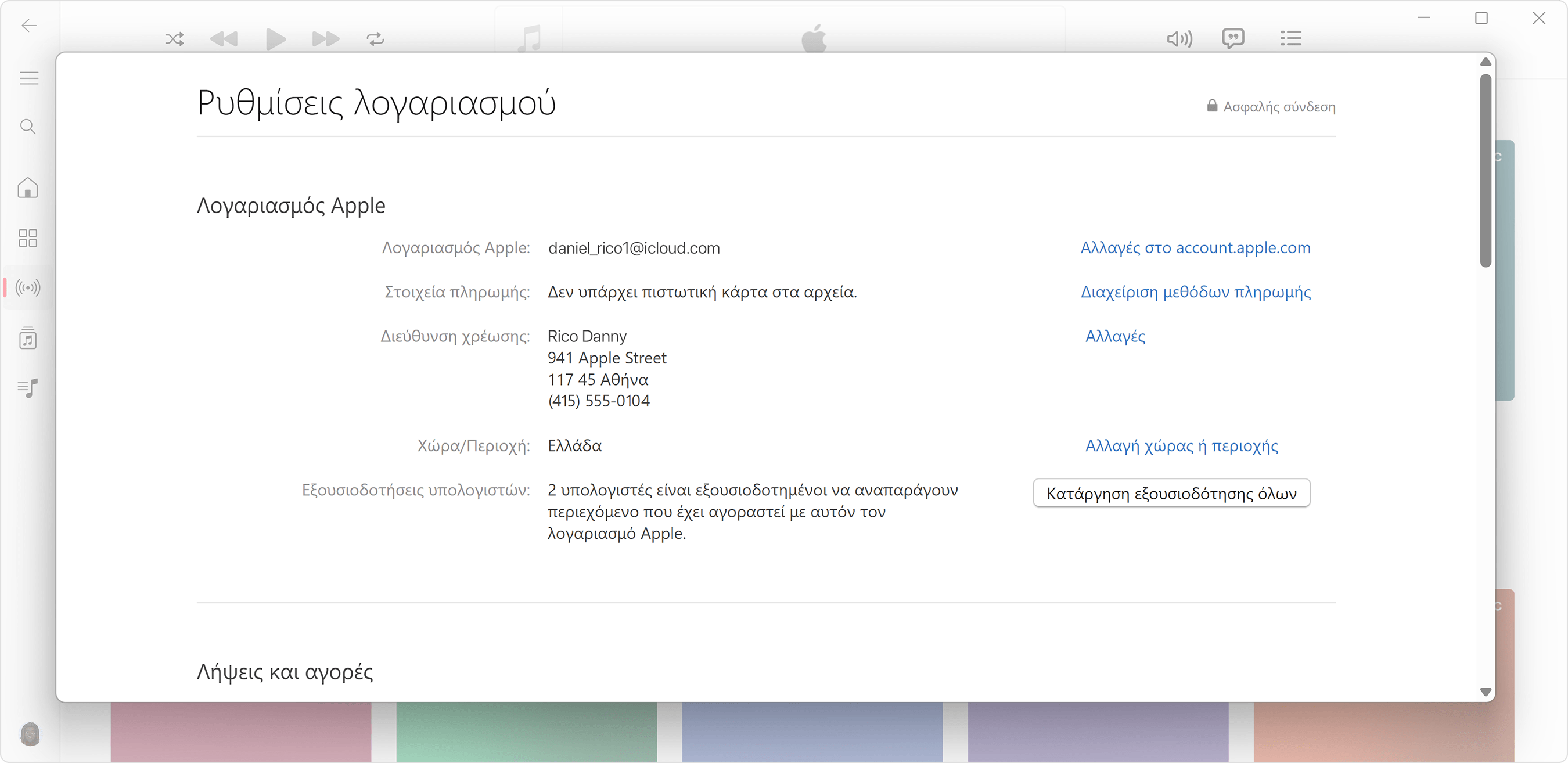This screenshot has width=1568, height=763.
Task: Close the Apple Music window
Action: (x=1539, y=17)
